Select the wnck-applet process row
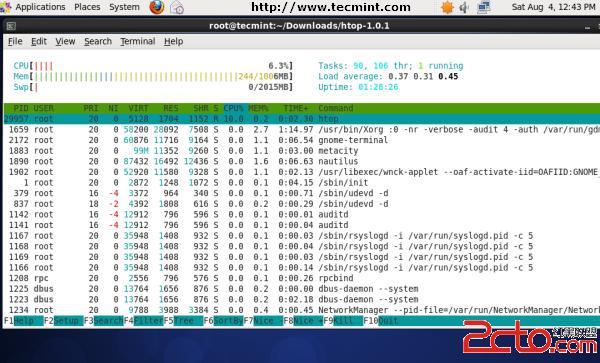The image size is (600, 363). (x=302, y=172)
